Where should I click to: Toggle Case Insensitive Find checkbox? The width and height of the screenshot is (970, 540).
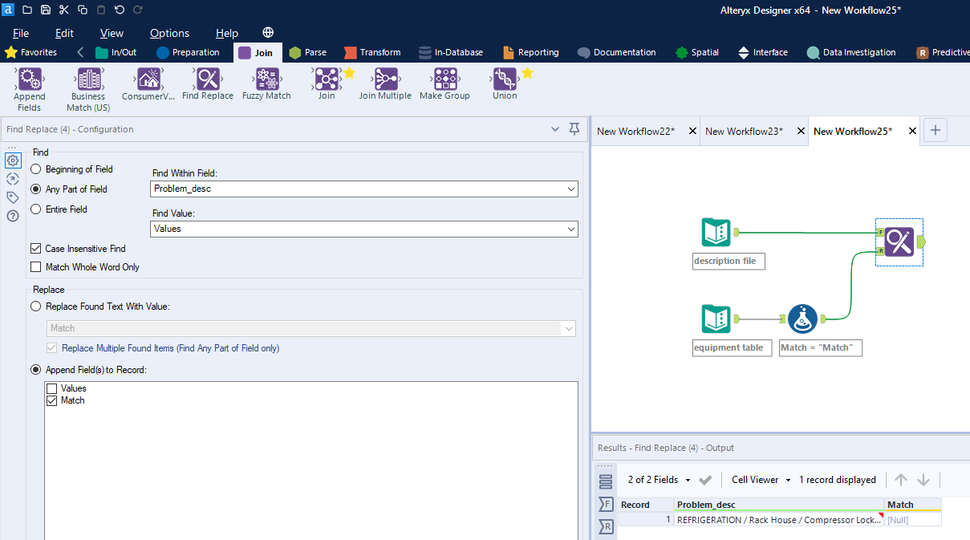36,249
